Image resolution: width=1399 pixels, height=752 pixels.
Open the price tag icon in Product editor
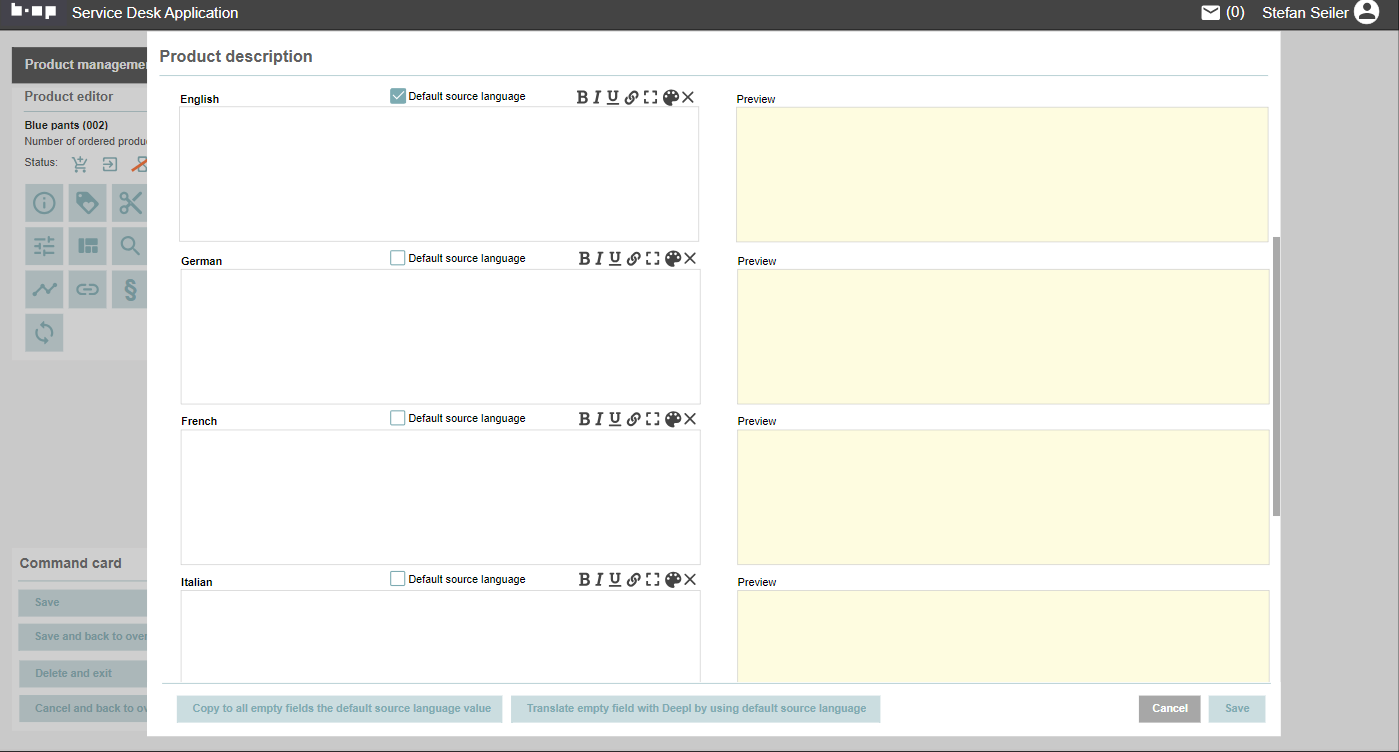(88, 203)
